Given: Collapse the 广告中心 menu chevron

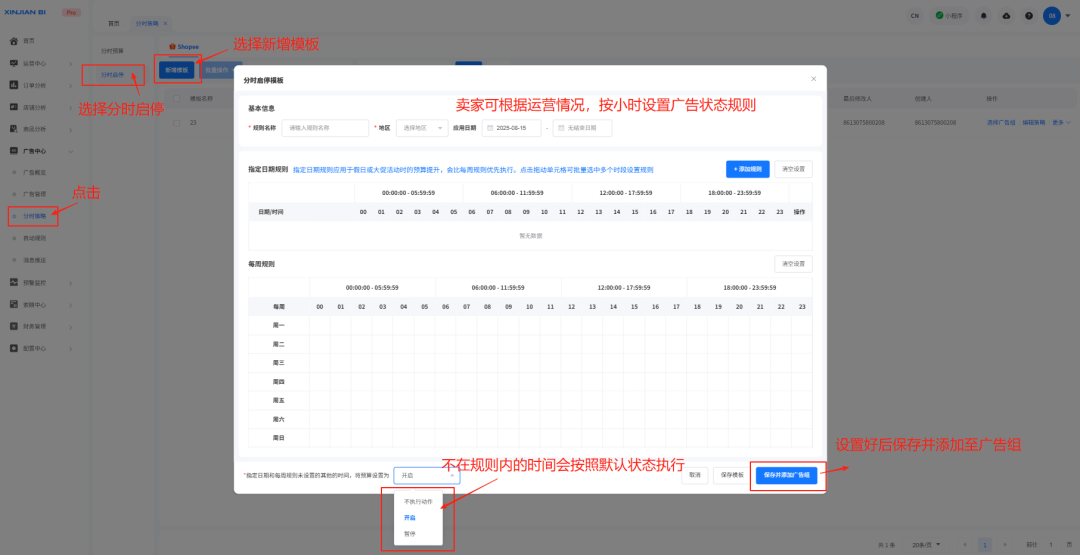Looking at the screenshot, I should tap(70, 151).
